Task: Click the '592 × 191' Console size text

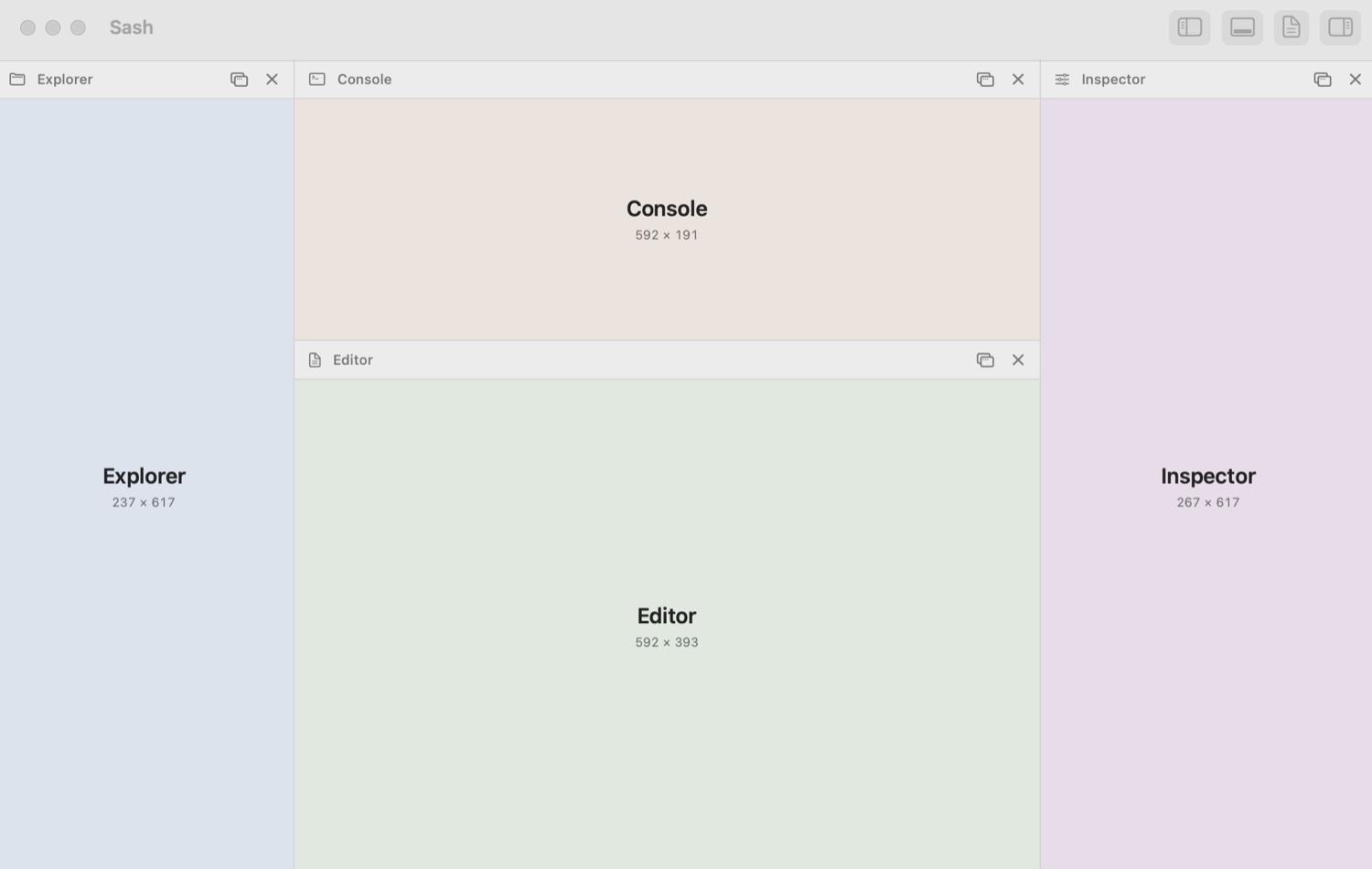Action: [667, 235]
